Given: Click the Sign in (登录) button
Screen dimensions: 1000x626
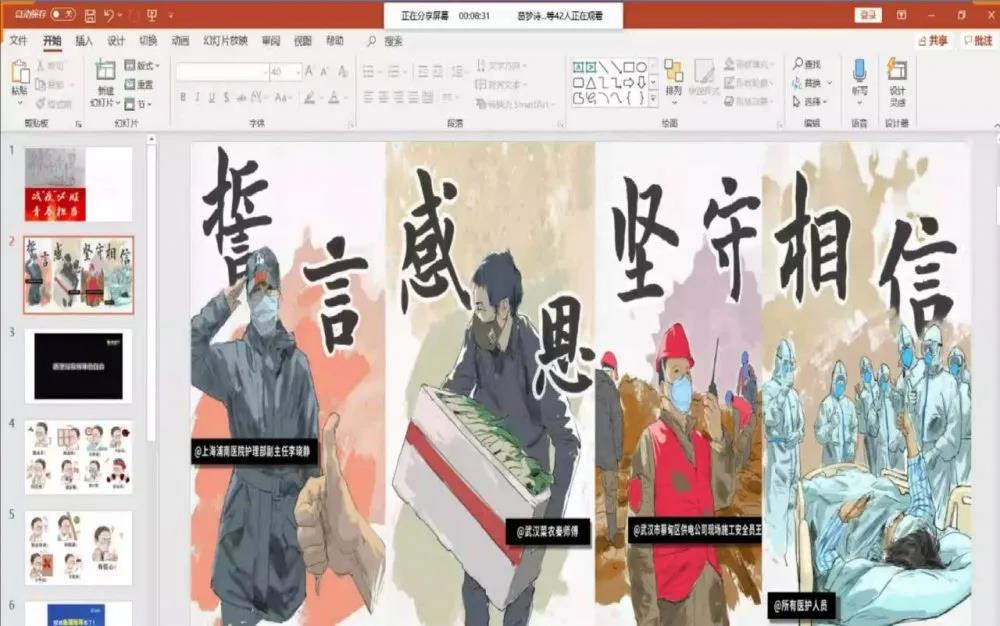Looking at the screenshot, I should click(868, 15).
